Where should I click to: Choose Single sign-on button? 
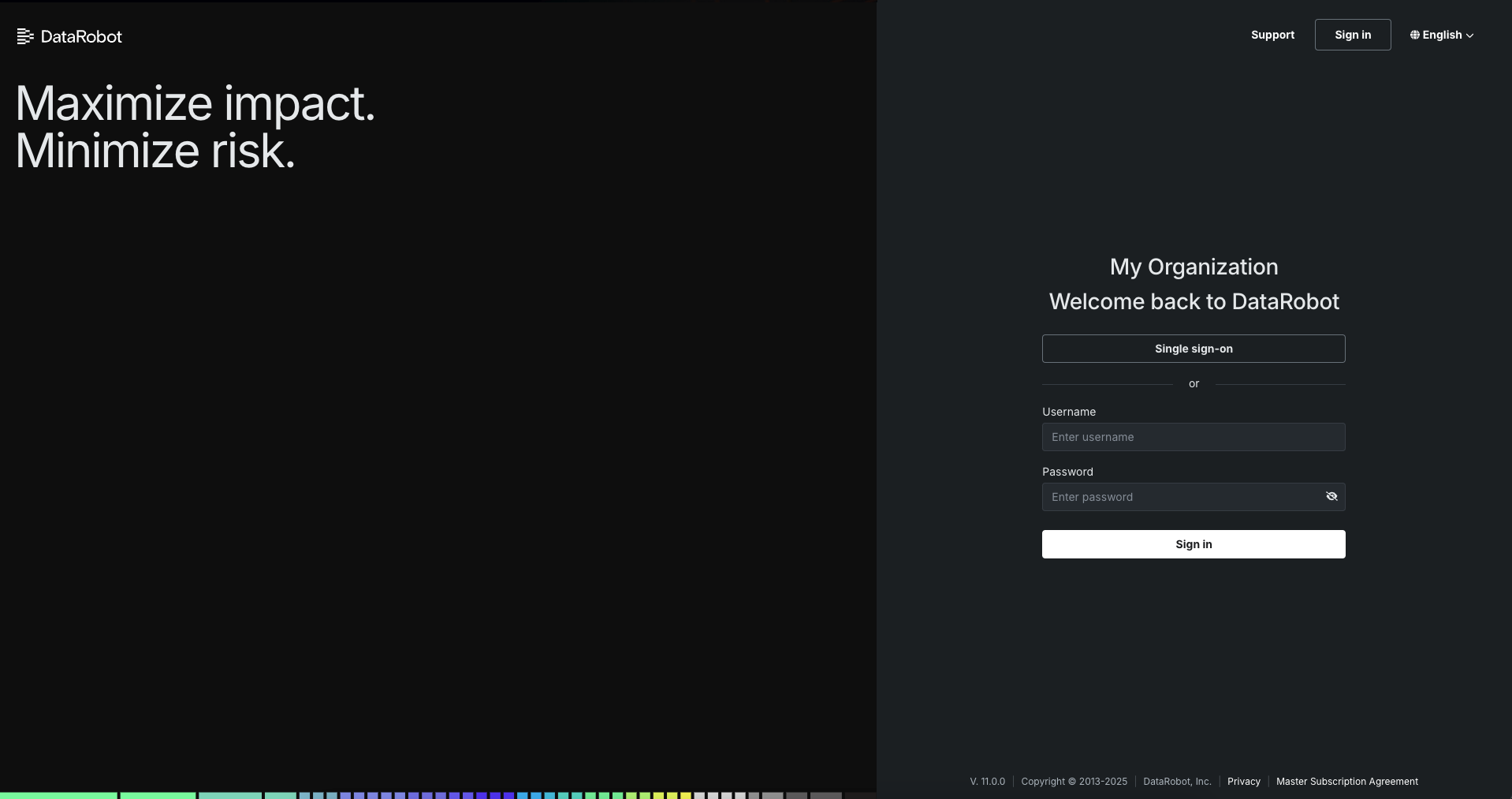(1194, 349)
